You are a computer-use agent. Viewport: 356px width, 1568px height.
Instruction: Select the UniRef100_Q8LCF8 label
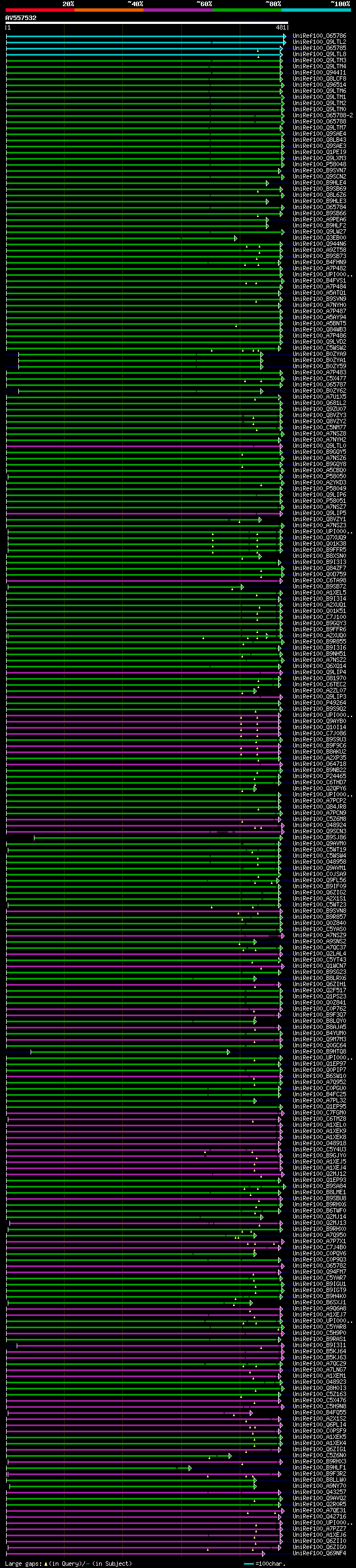[x=319, y=78]
